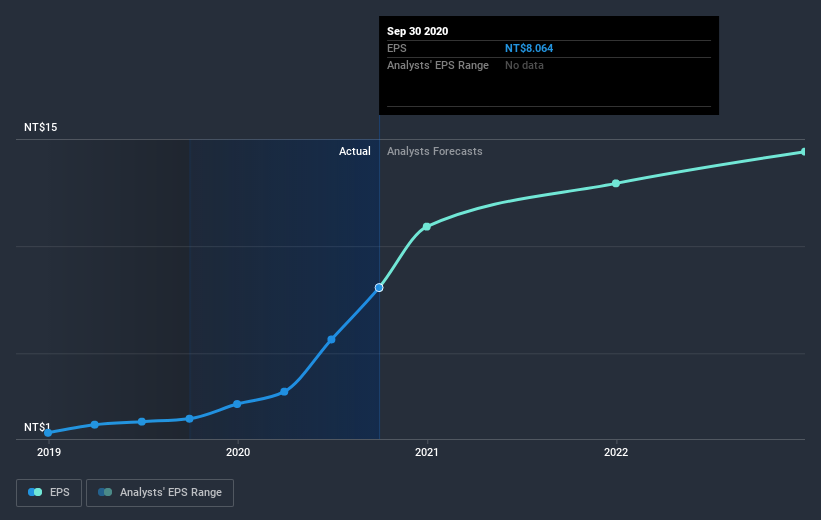Viewport: 821px width, 520px height.
Task: Click the Actual section label
Action: pos(354,152)
